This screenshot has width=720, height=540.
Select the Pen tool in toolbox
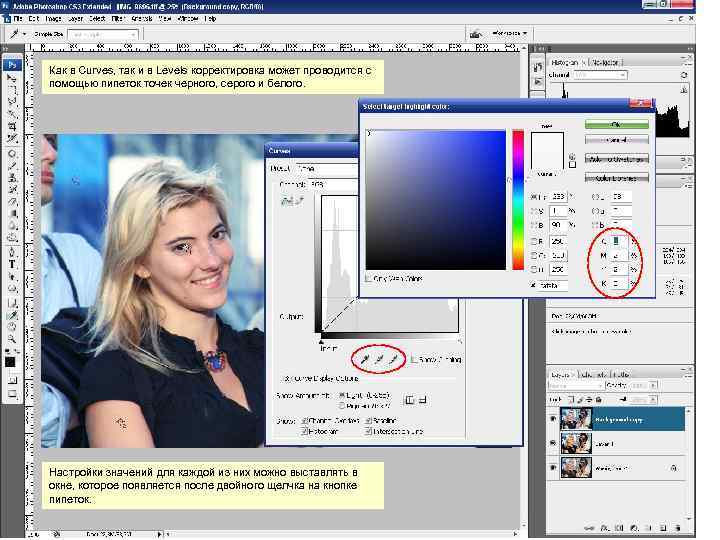[x=11, y=252]
